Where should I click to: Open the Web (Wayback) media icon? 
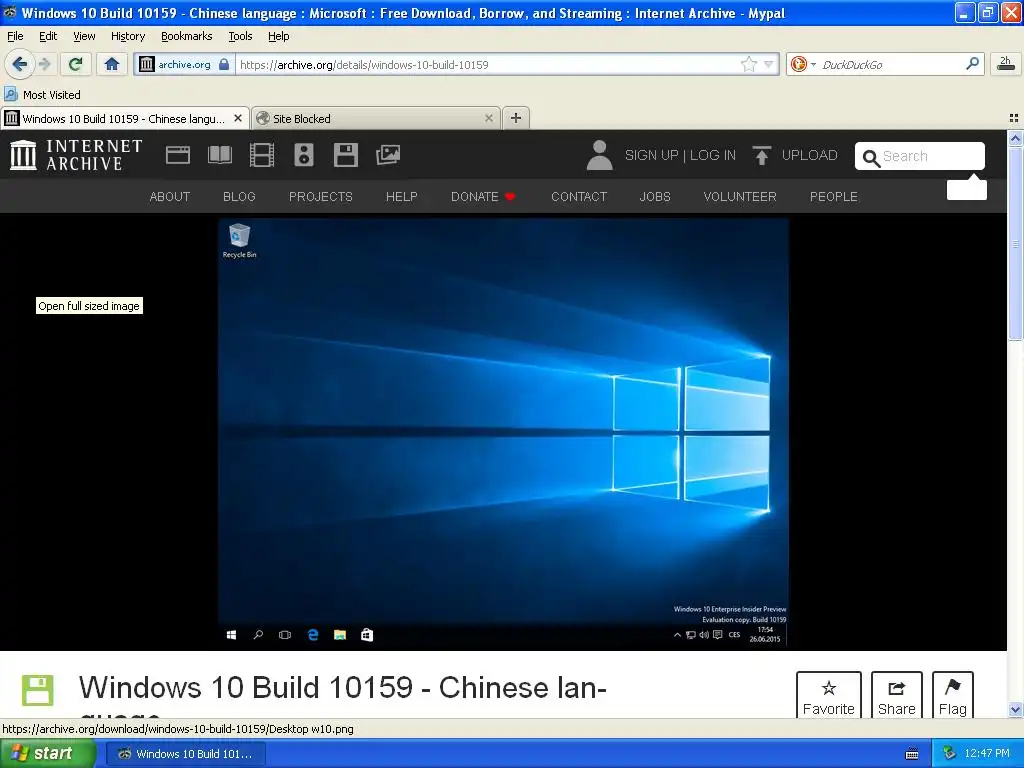click(178, 155)
